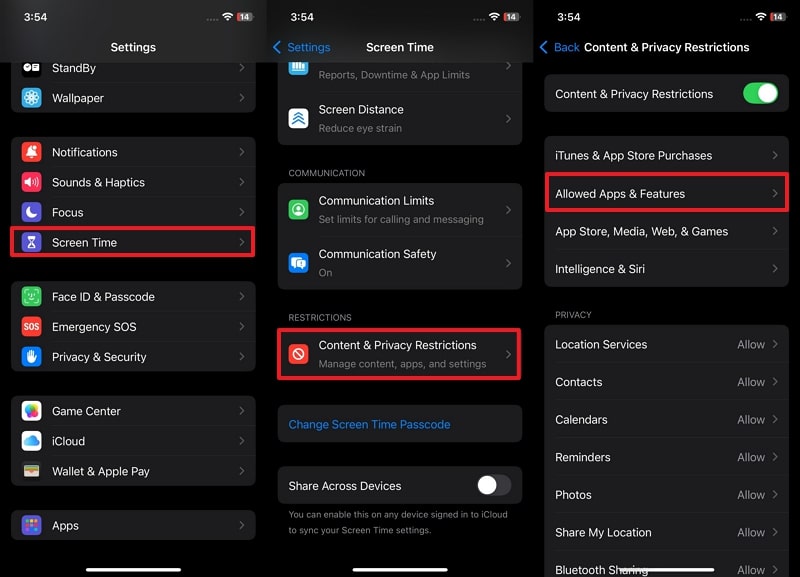Tap the iCloud cloud icon
800x577 pixels.
tap(31, 441)
